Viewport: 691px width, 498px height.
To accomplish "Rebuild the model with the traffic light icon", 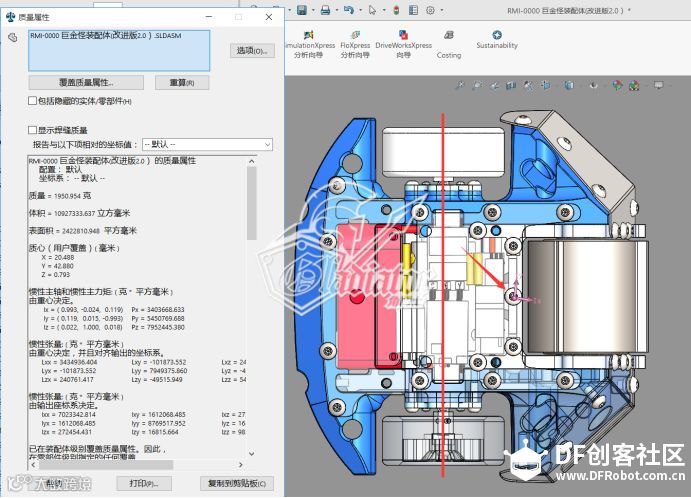I will pos(396,10).
